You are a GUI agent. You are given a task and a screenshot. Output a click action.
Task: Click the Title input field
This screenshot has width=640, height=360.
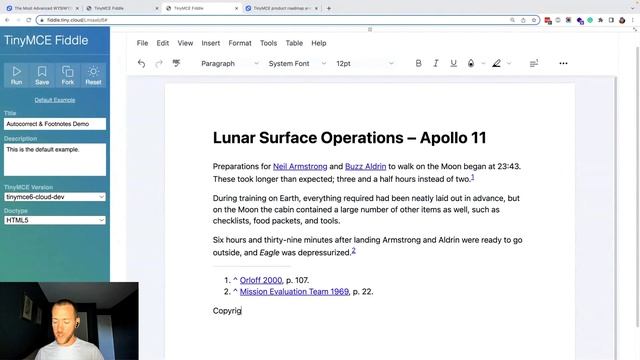55,124
